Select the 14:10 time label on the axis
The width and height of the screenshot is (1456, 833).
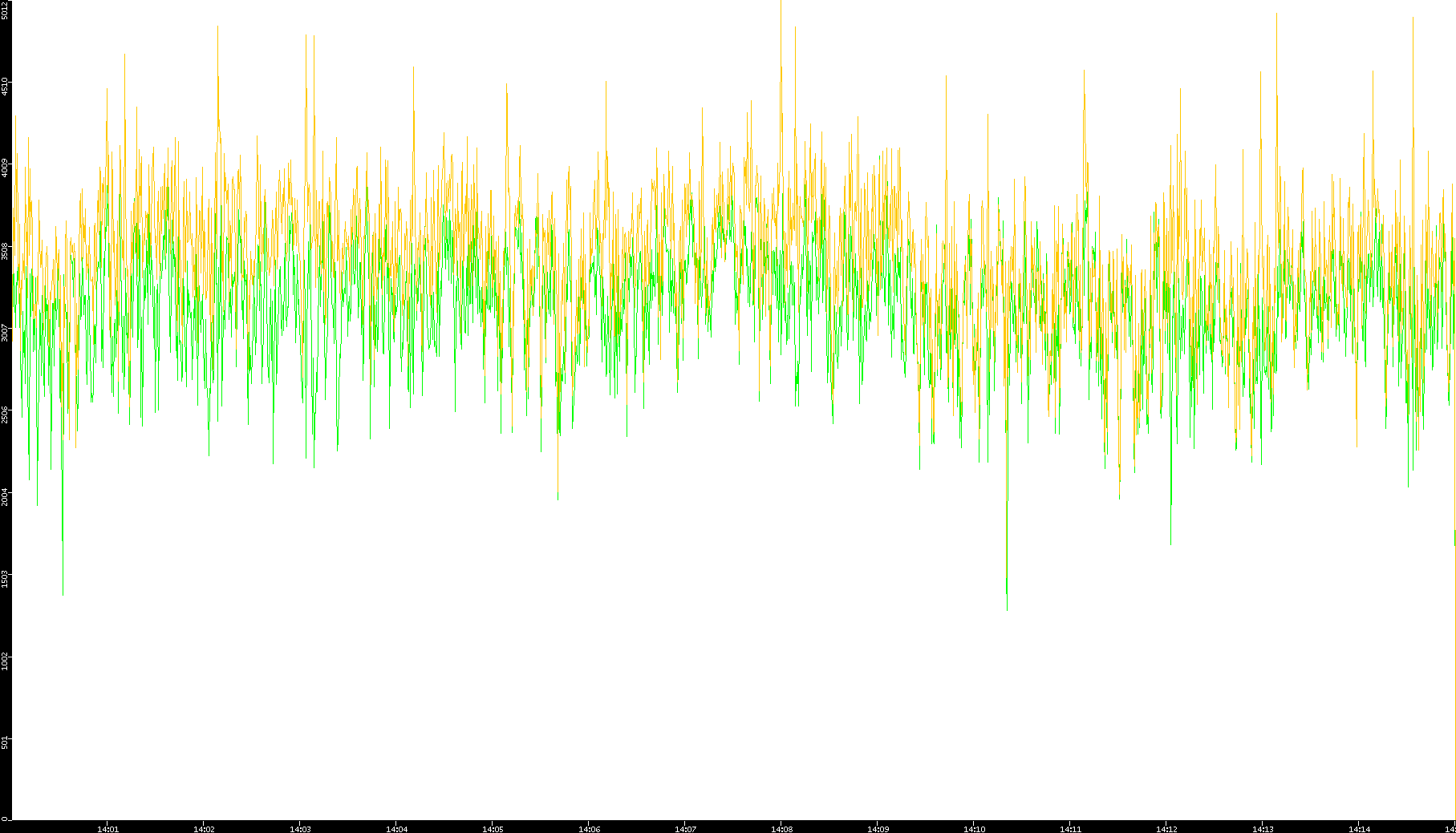pyautogui.click(x=974, y=829)
